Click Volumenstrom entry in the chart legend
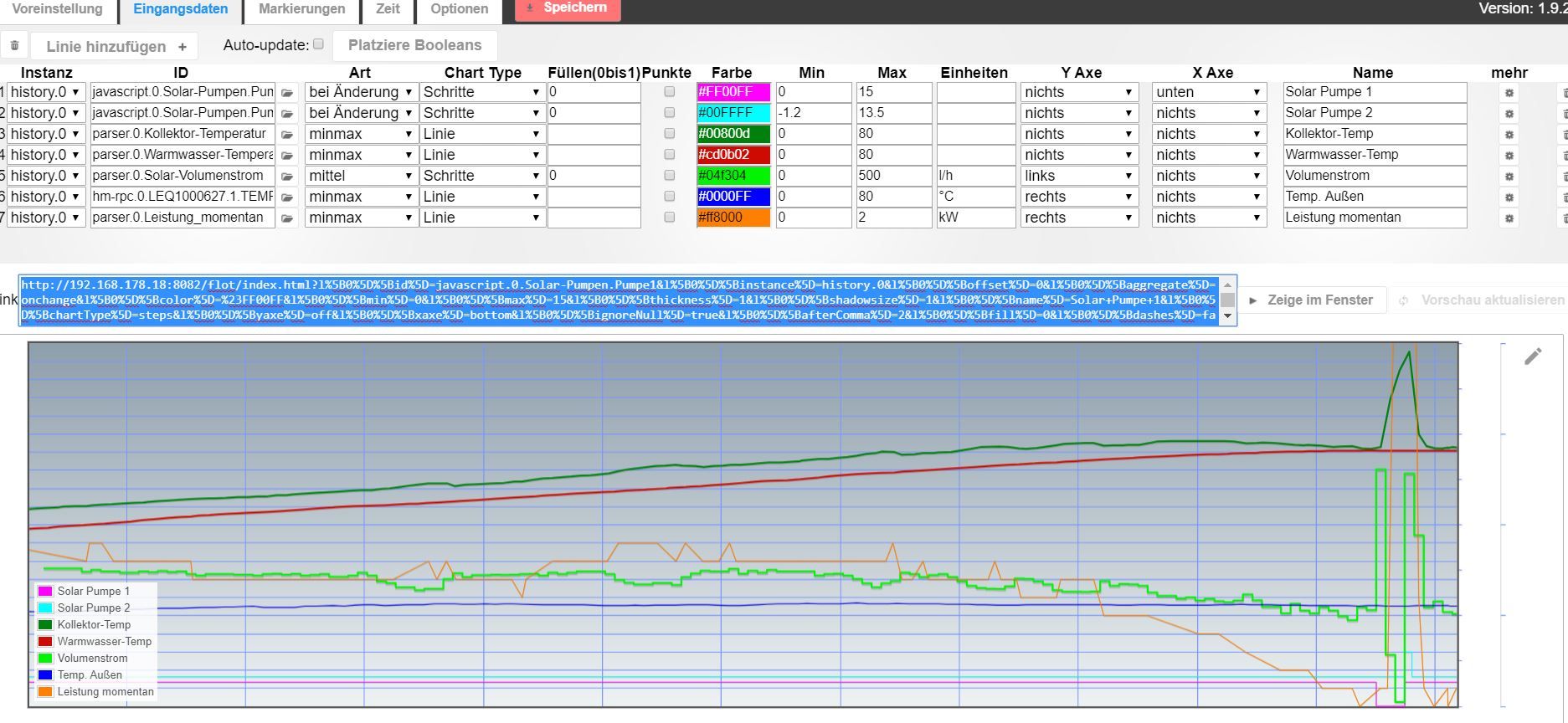This screenshot has height=723, width=1568. pyautogui.click(x=93, y=659)
